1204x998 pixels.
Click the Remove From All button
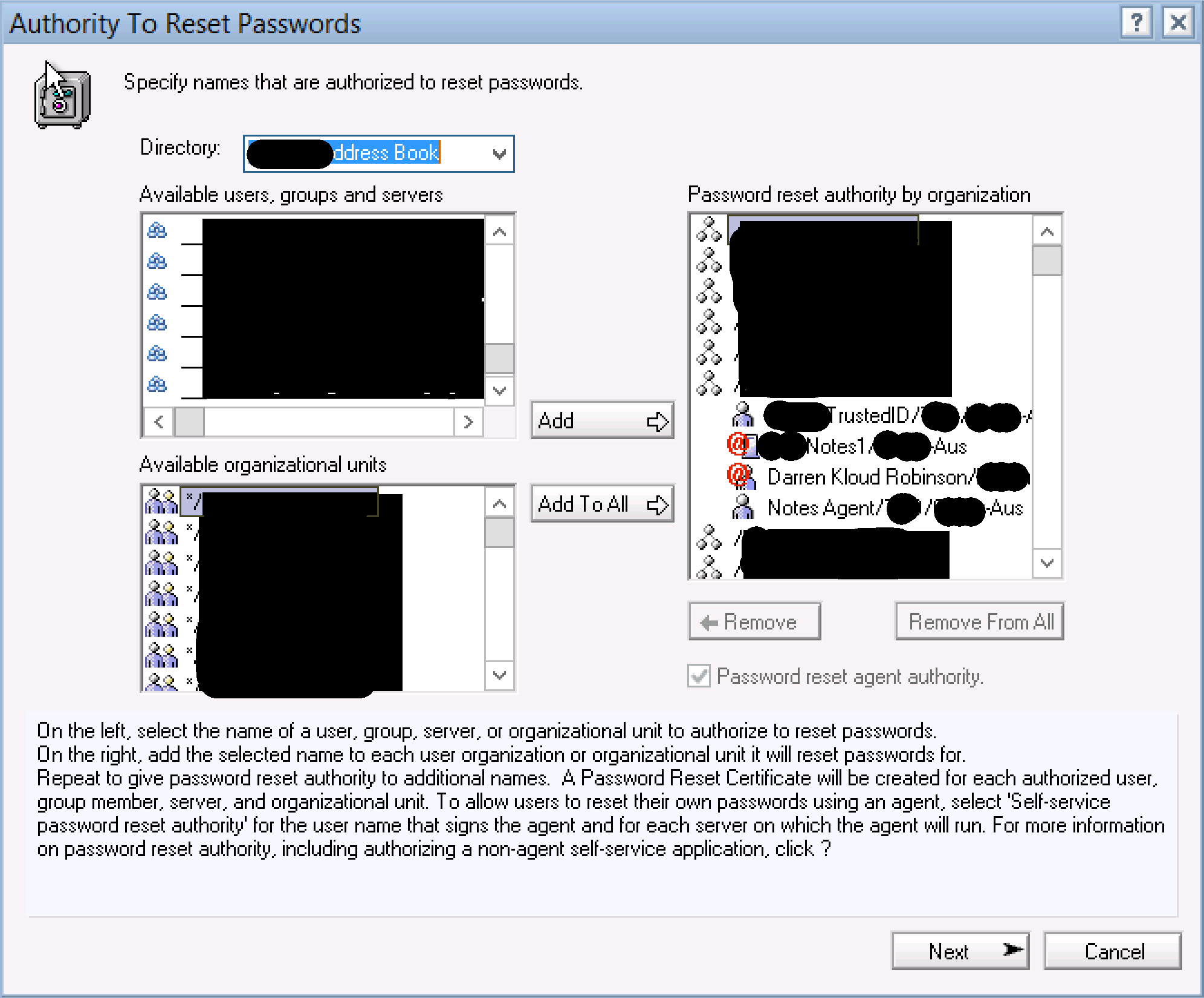point(979,622)
